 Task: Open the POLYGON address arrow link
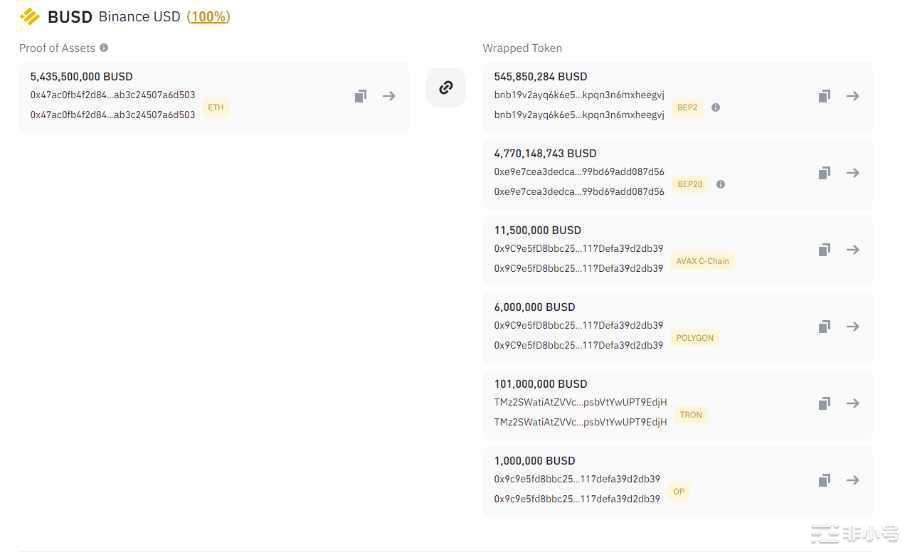click(x=853, y=327)
